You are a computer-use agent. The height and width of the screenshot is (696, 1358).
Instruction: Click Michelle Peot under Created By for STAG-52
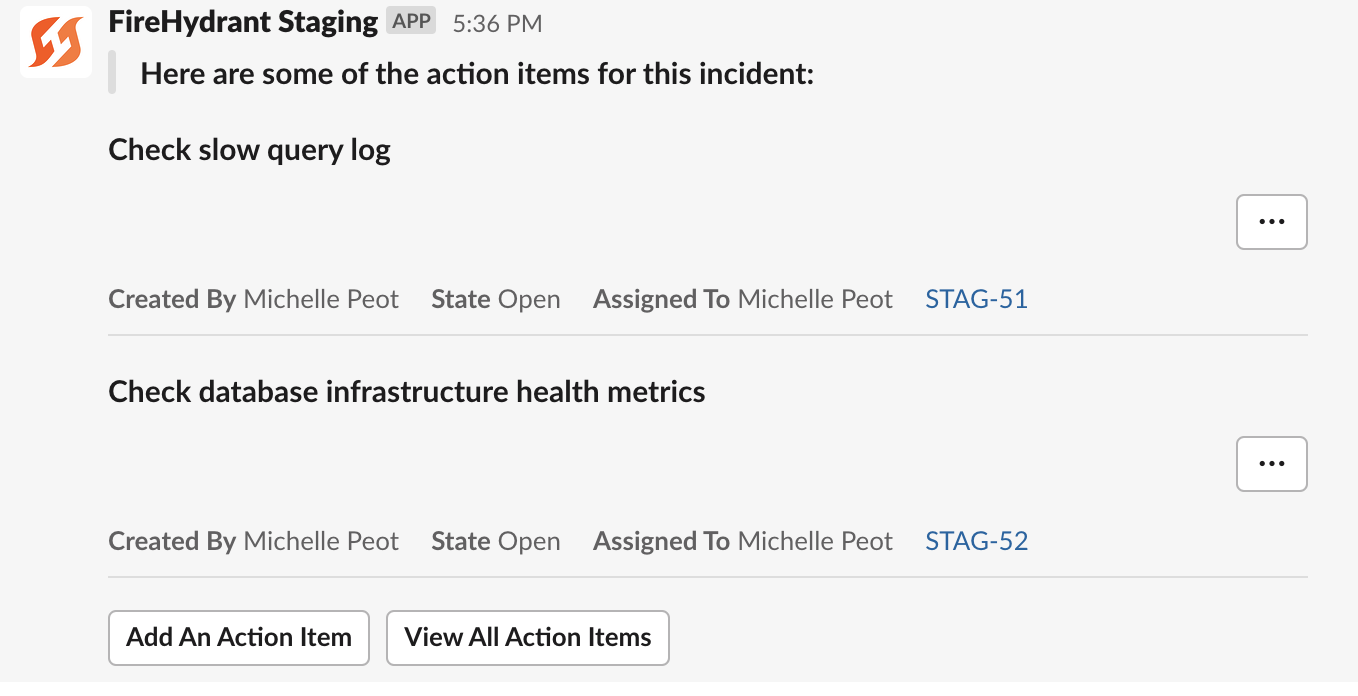(x=320, y=540)
